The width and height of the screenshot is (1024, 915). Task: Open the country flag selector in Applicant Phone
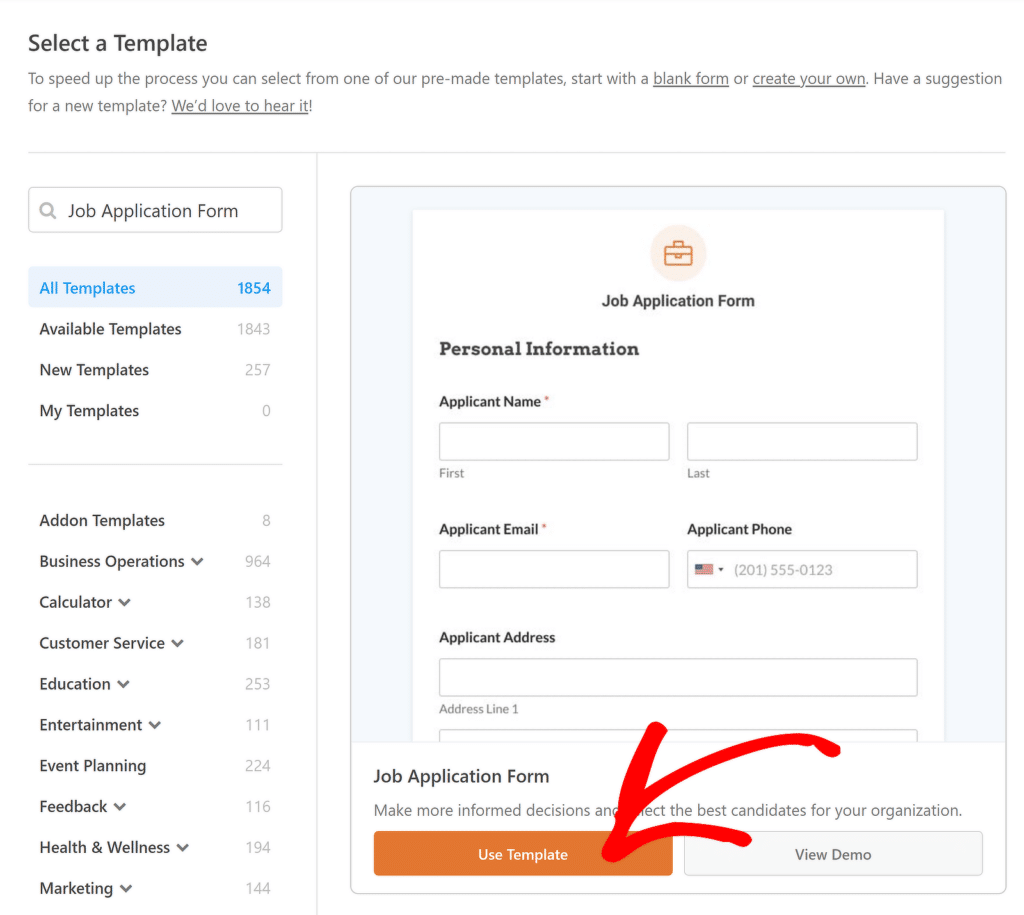coord(708,568)
